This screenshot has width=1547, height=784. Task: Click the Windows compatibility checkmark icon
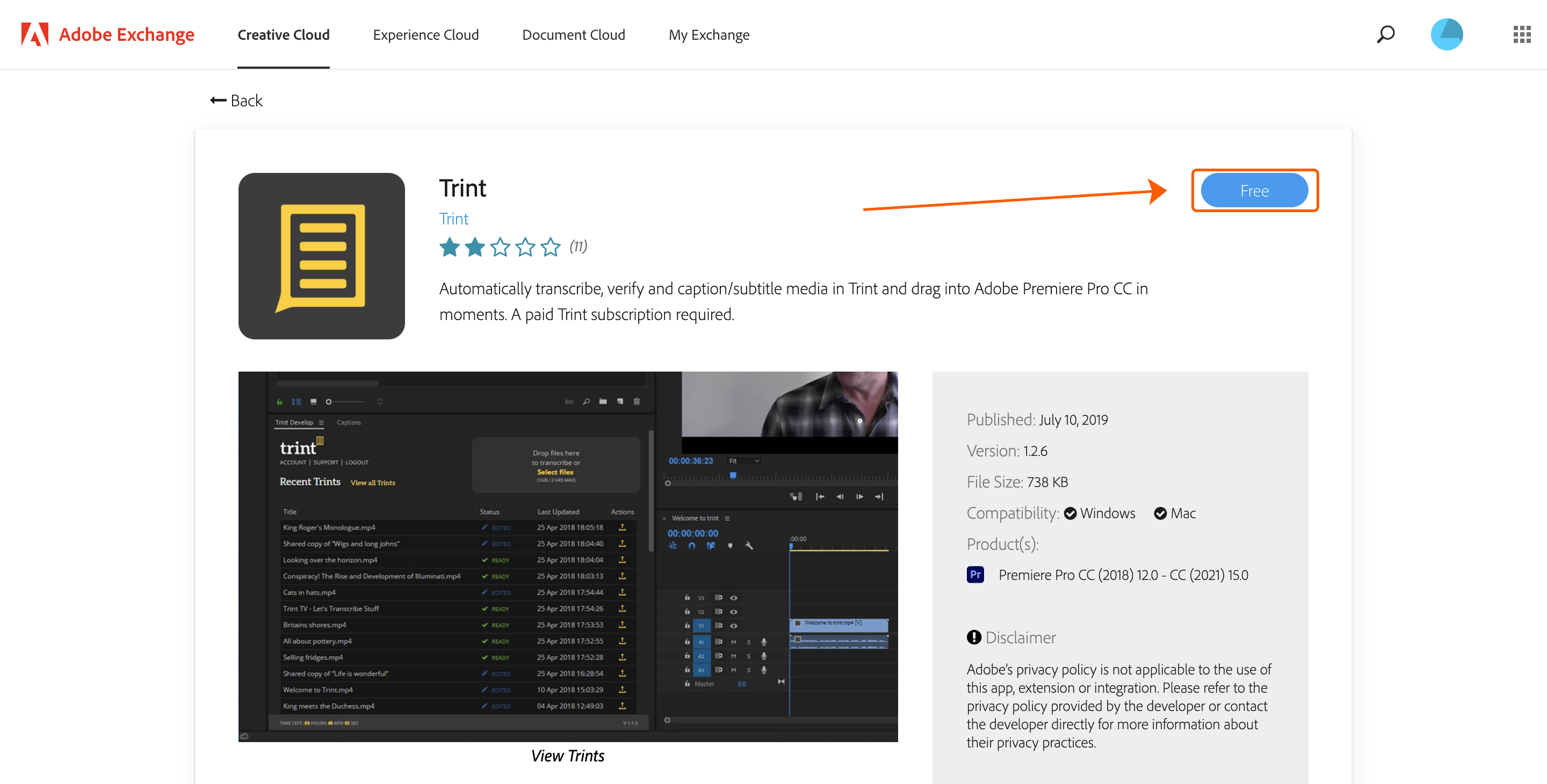pos(1070,513)
